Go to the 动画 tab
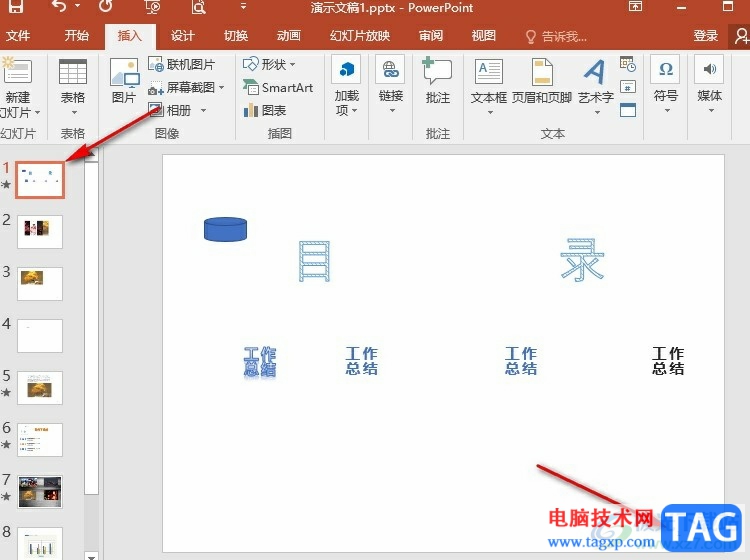Screen dimensions: 750x560 pyautogui.click(x=288, y=36)
